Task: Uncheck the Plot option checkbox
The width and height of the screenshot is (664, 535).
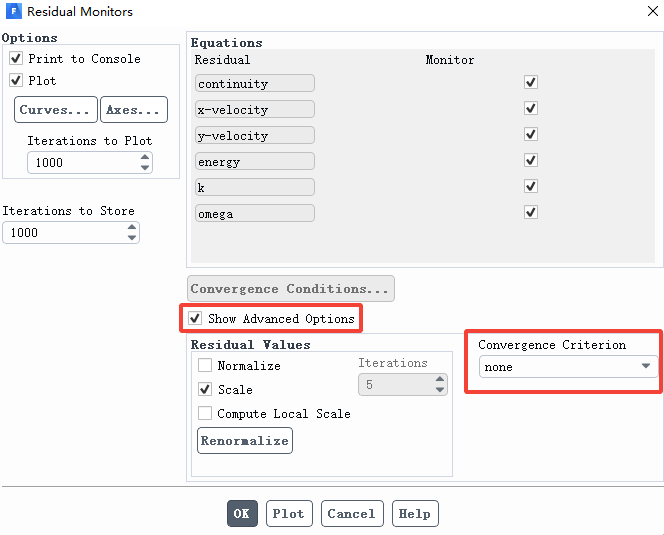Action: point(16,80)
